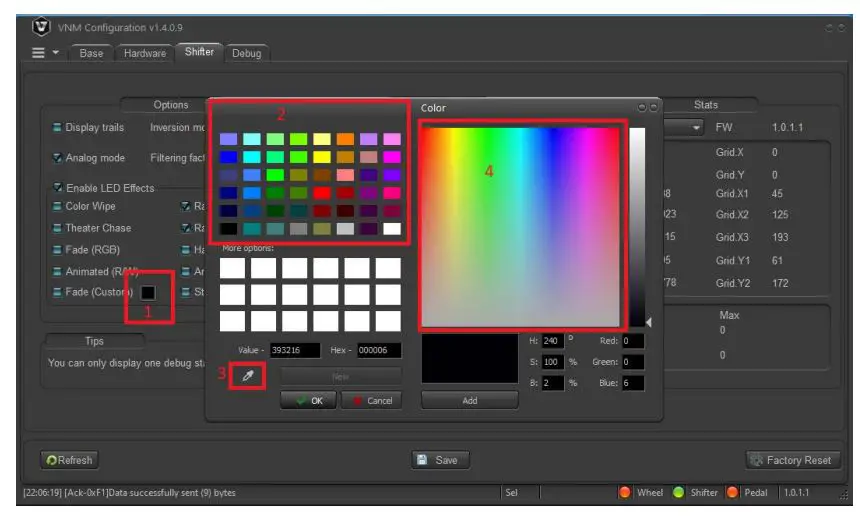Click inside the hue saturation color field
The width and height of the screenshot is (860, 516).
point(520,227)
